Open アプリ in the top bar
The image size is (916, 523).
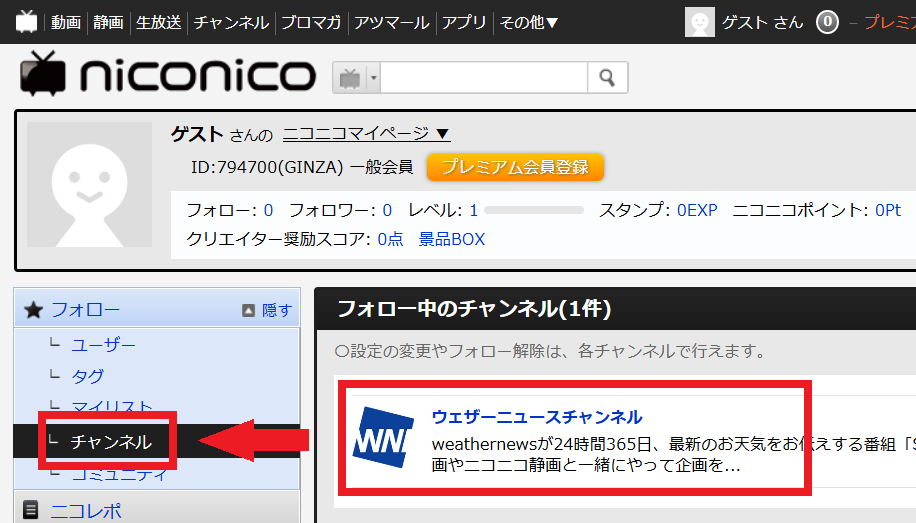(x=464, y=22)
